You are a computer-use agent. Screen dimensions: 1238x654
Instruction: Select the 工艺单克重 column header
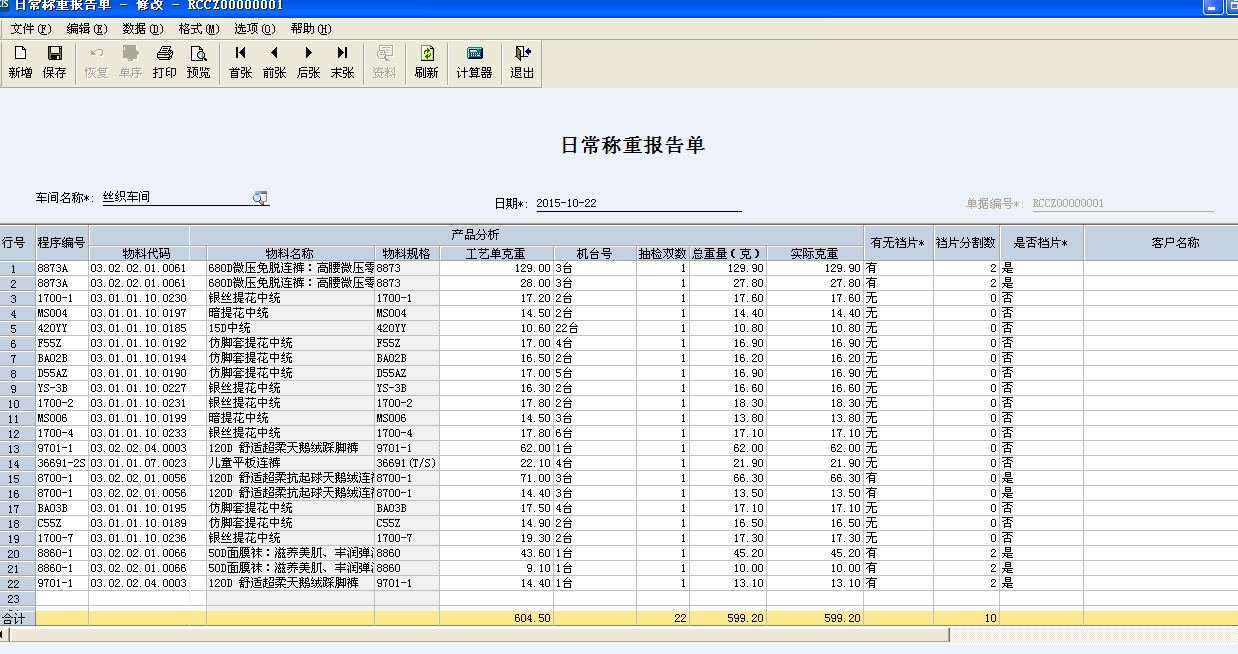(x=496, y=254)
